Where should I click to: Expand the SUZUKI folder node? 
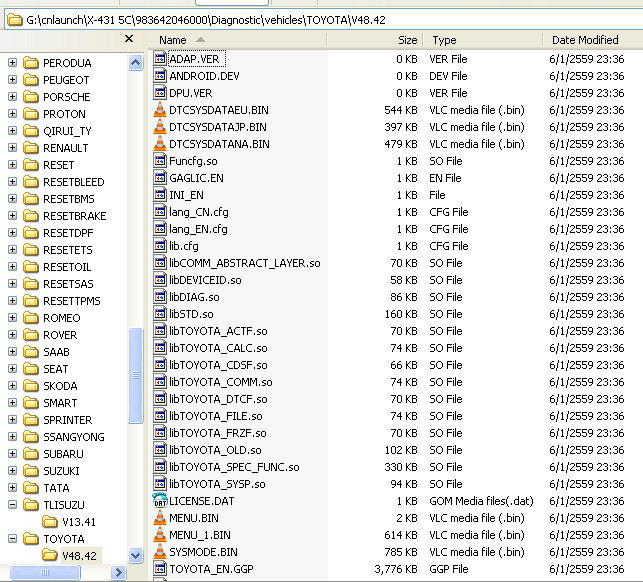pos(13,471)
